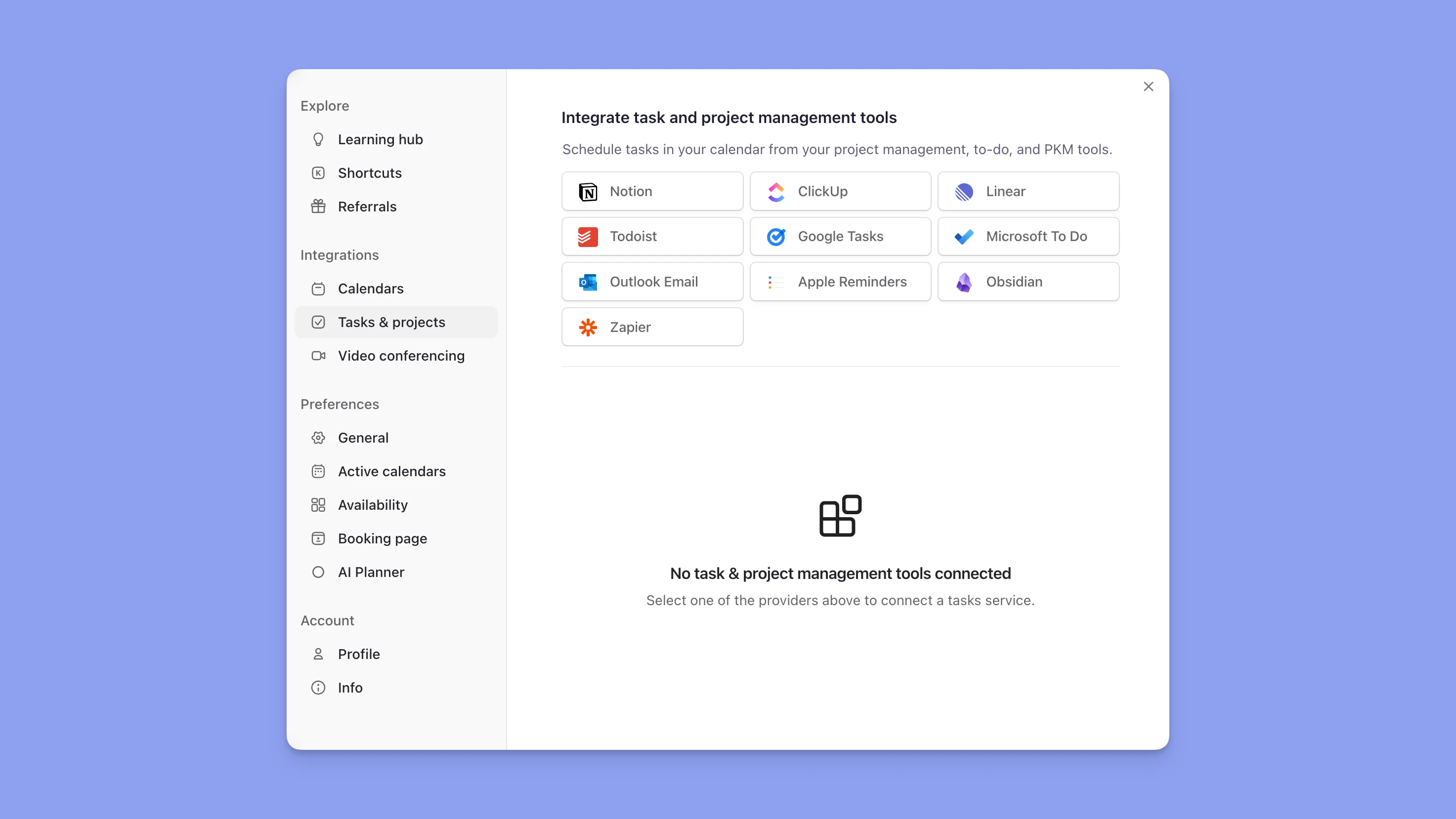Connect the Notion integration
Viewport: 1456px width, 819px height.
pos(652,191)
